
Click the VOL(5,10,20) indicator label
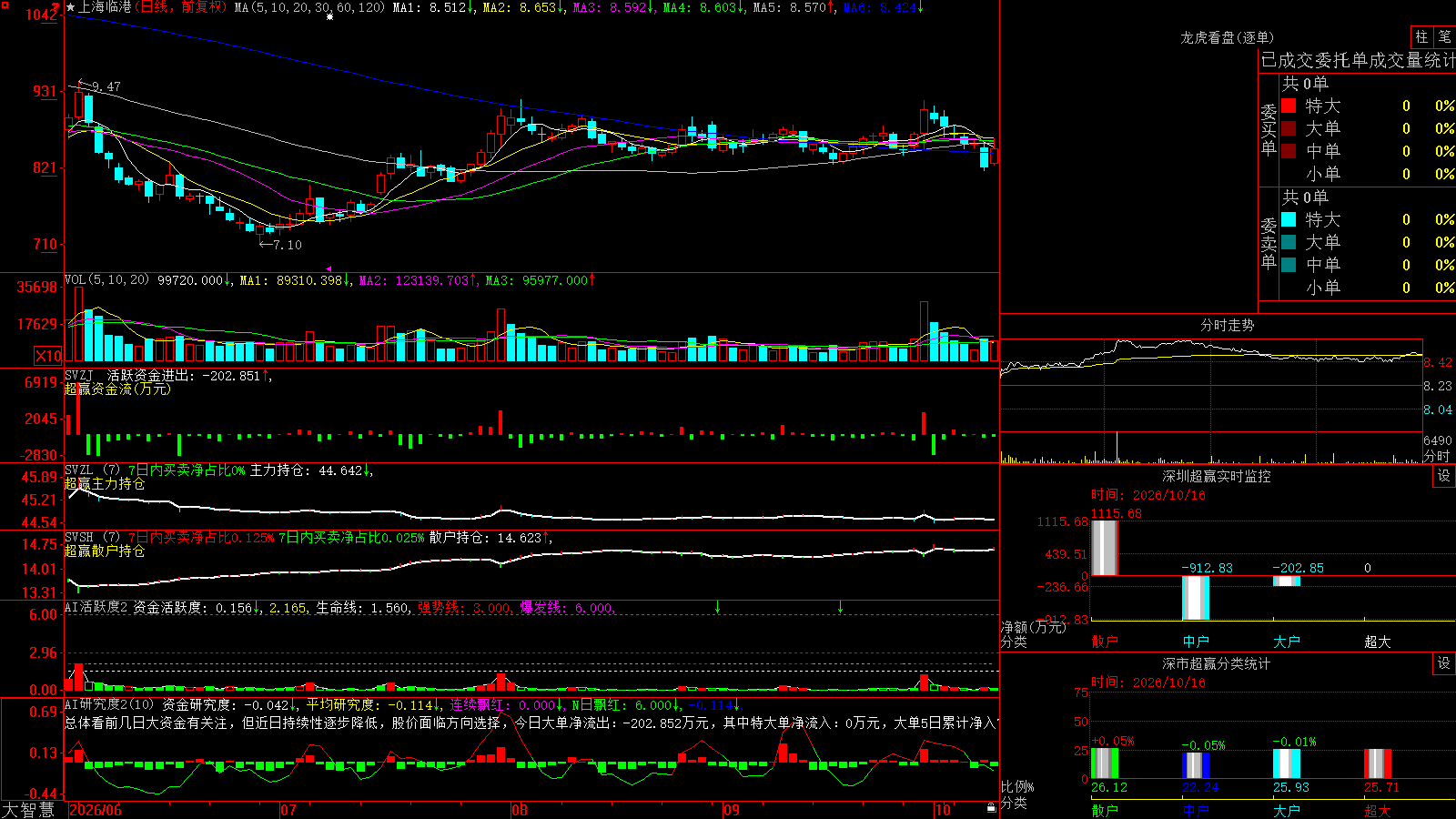106,280
